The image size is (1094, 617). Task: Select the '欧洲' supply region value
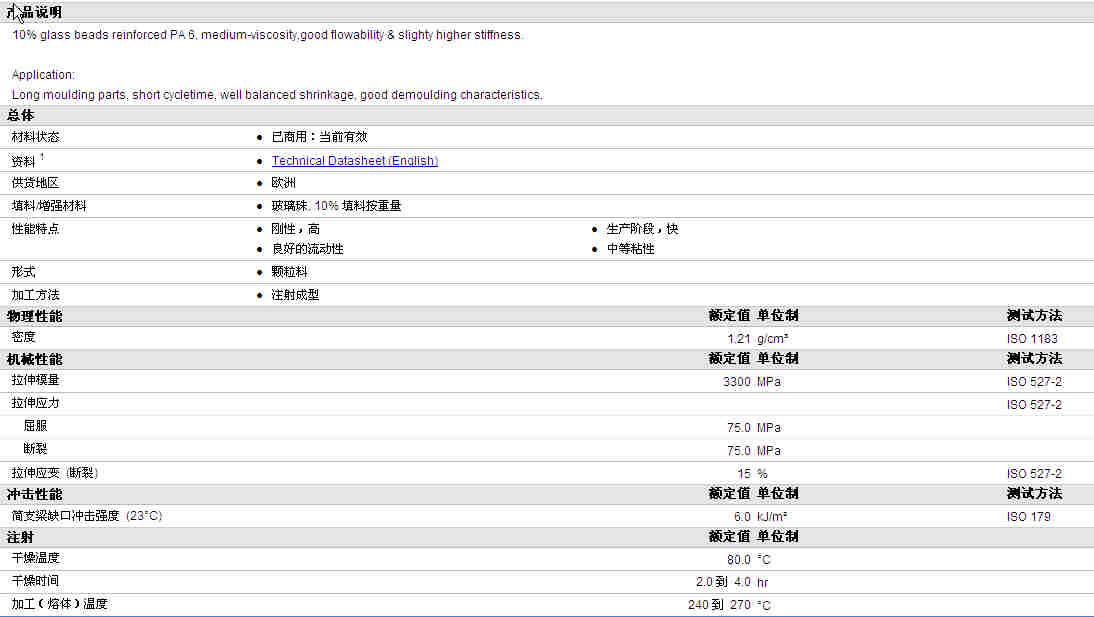tap(283, 183)
